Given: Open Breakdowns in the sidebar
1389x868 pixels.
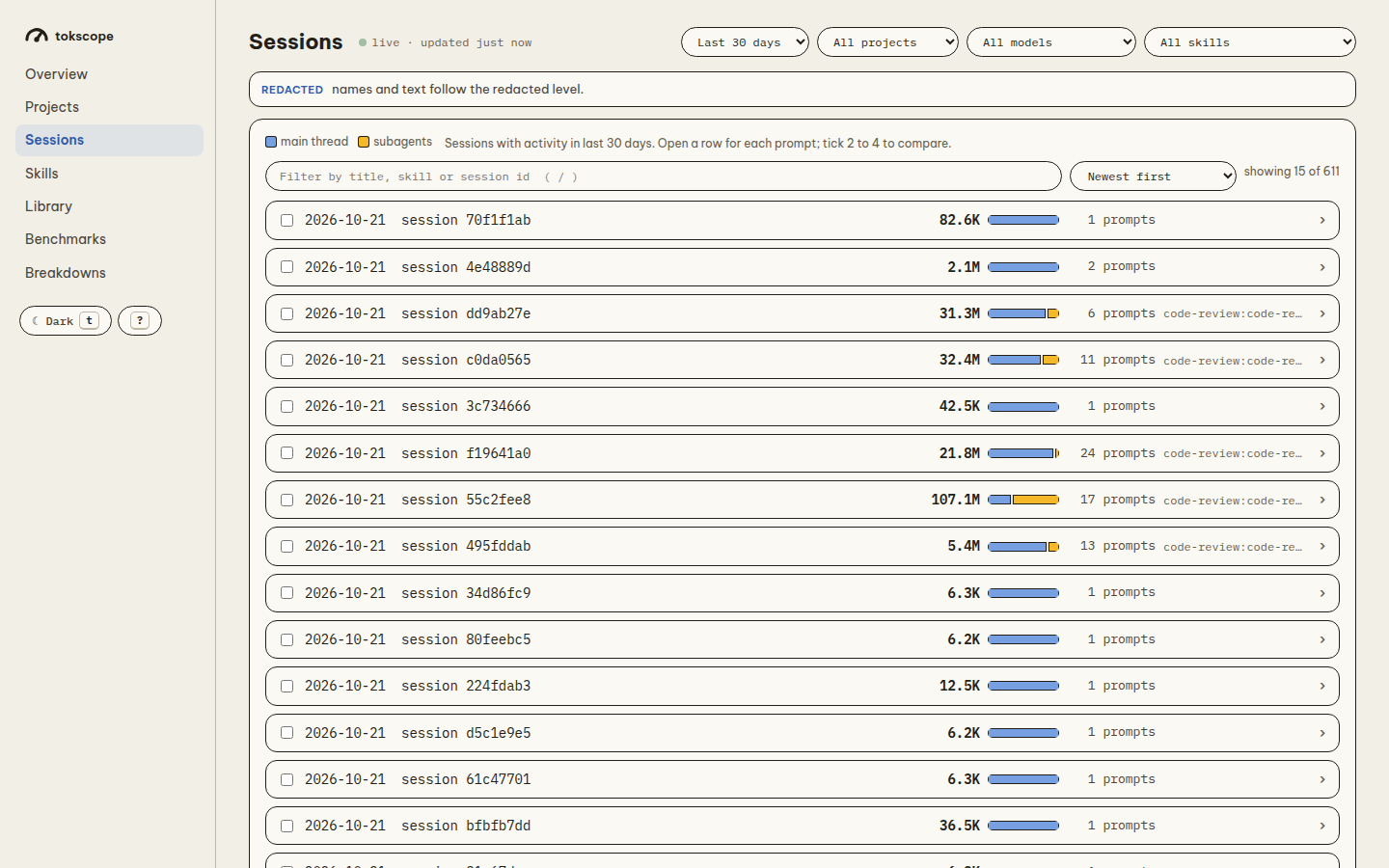Looking at the screenshot, I should click(109, 273).
